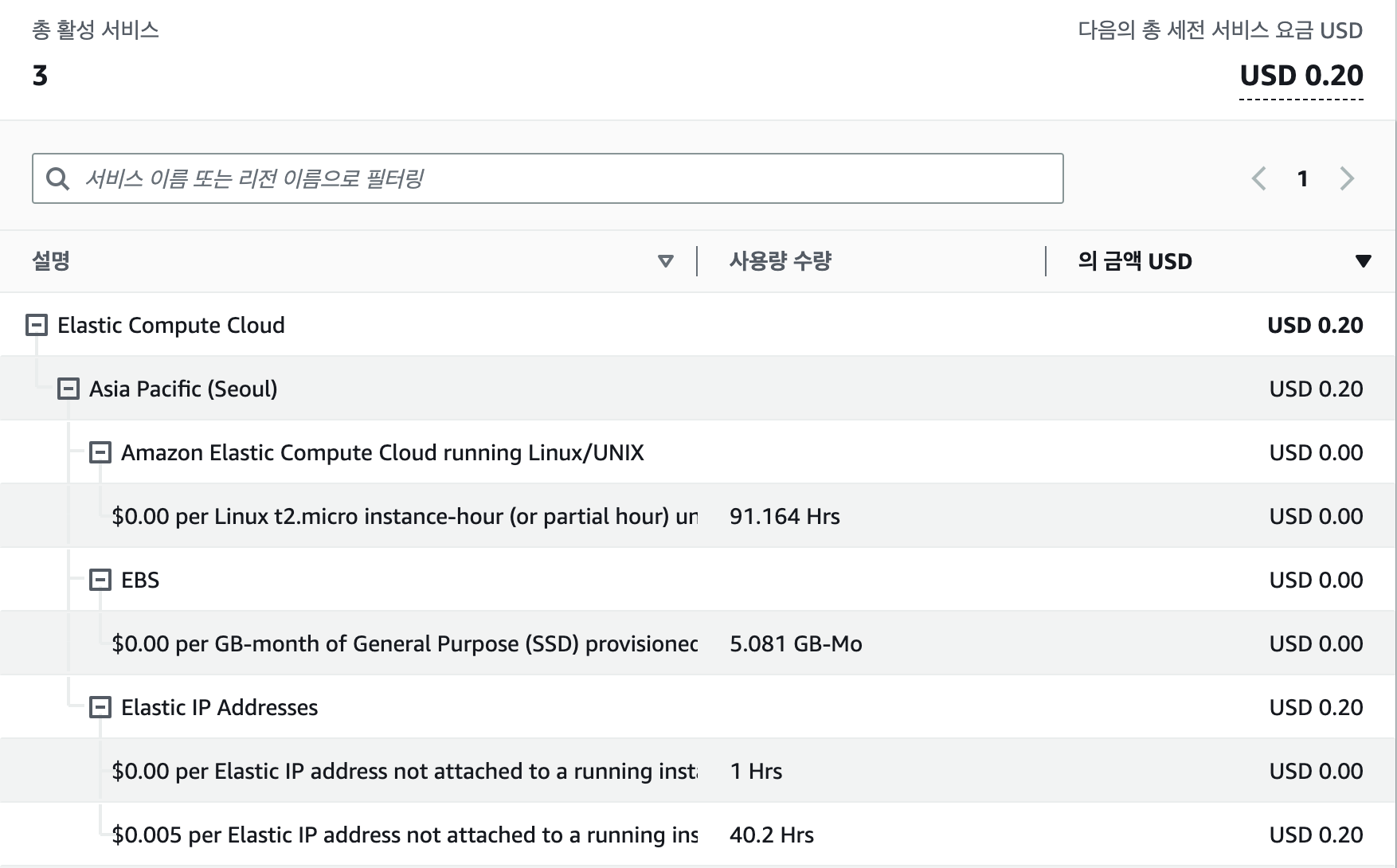Screen dimensions: 1397x868
Task: Click total USD 0.20 dashed amount
Action: [1301, 76]
